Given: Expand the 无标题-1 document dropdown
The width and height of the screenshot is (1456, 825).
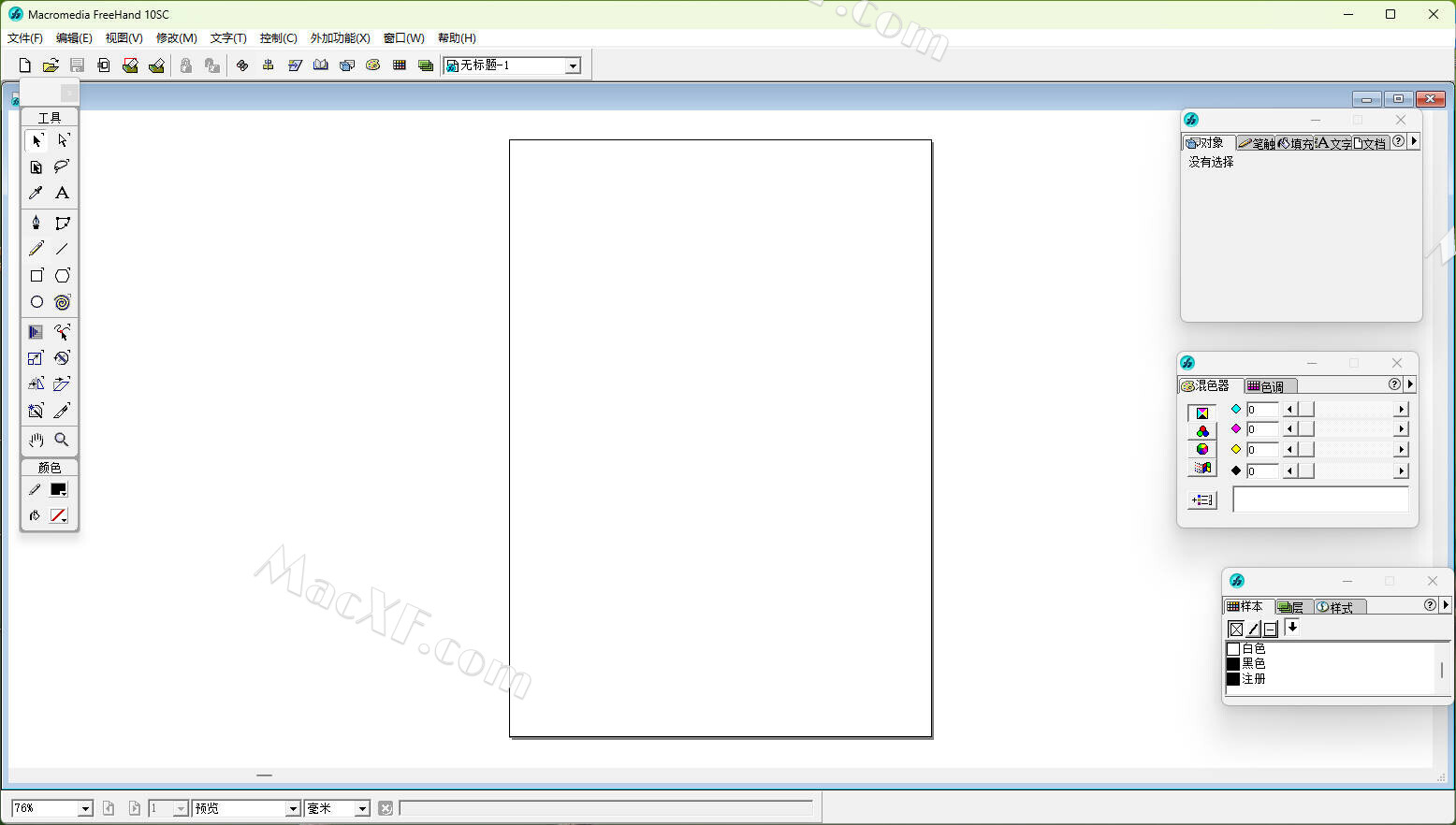Looking at the screenshot, I should [x=573, y=65].
